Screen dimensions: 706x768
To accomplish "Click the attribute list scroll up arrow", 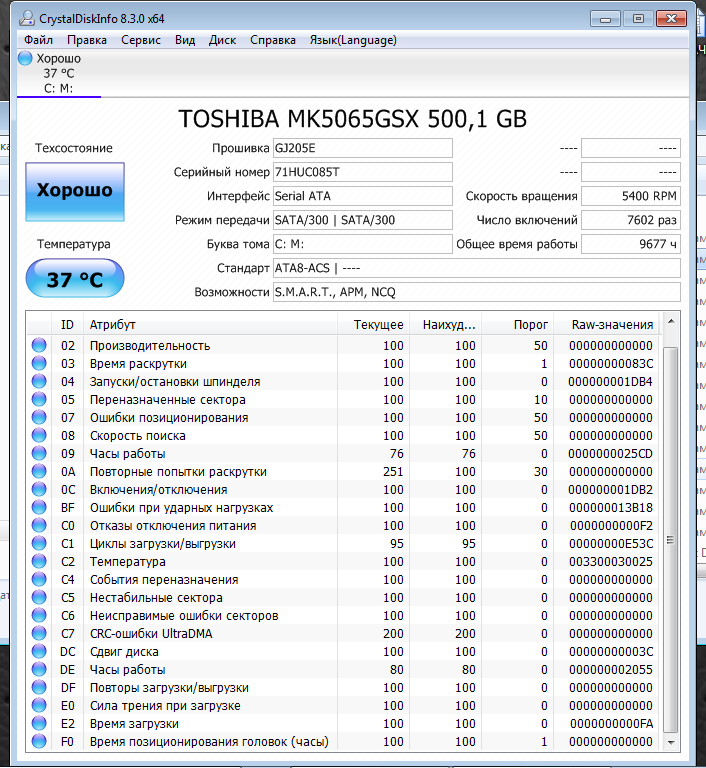I will pos(671,322).
